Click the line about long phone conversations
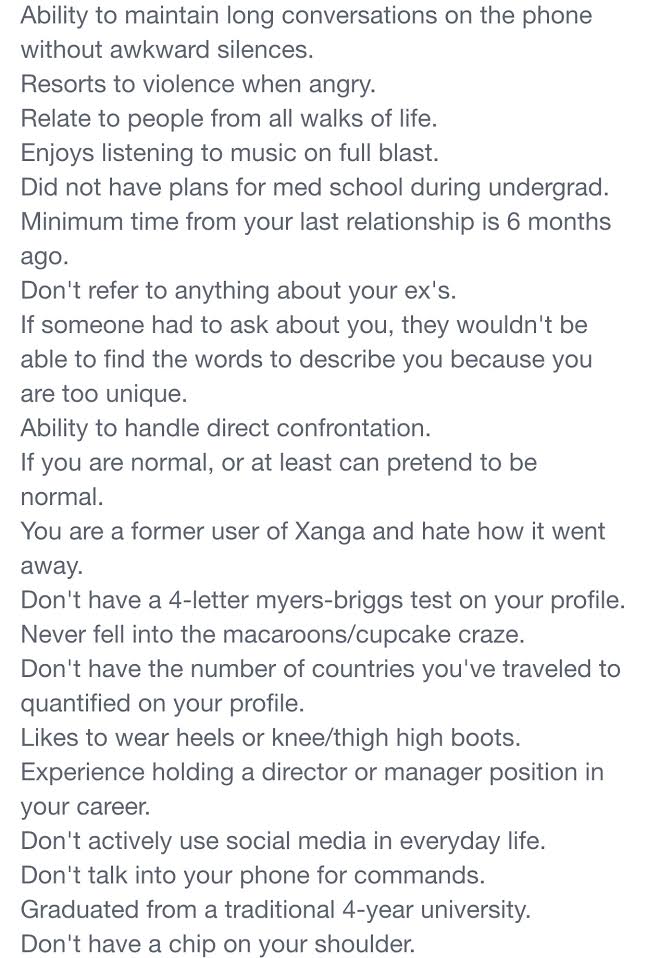Screen dimensions: 647x958 (x=306, y=16)
